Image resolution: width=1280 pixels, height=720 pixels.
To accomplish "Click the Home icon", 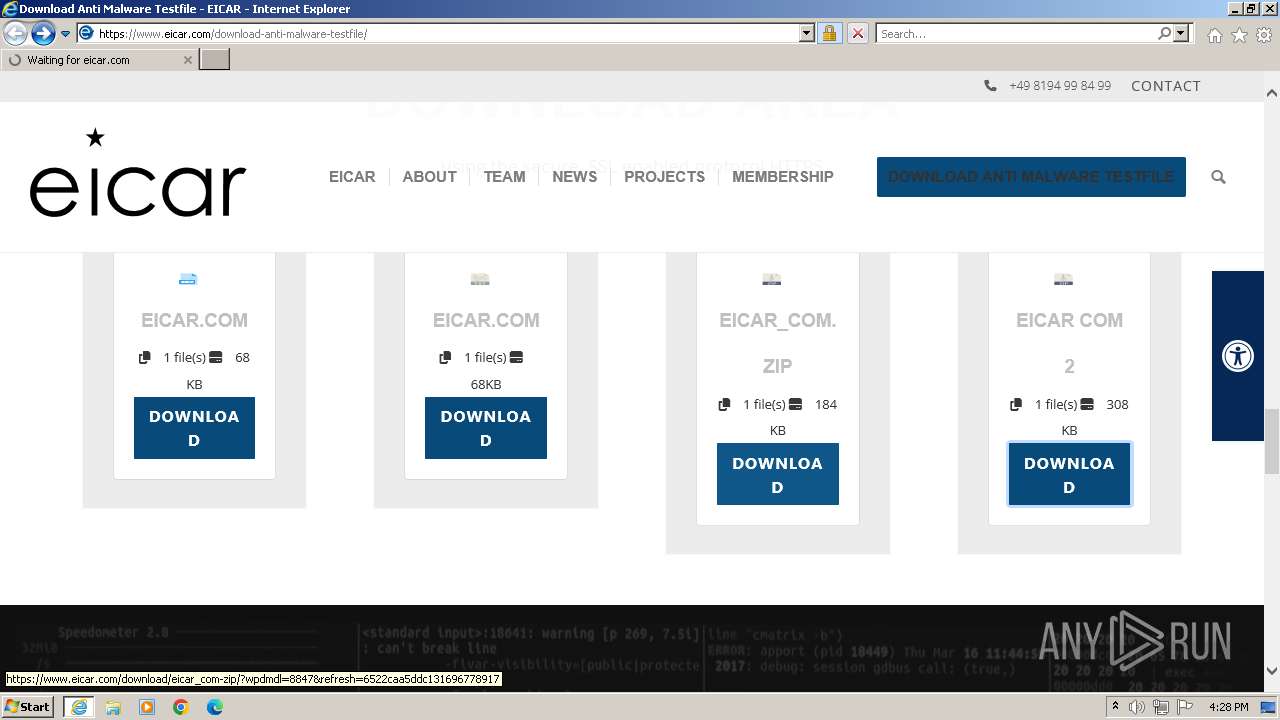I will click(x=1214, y=35).
